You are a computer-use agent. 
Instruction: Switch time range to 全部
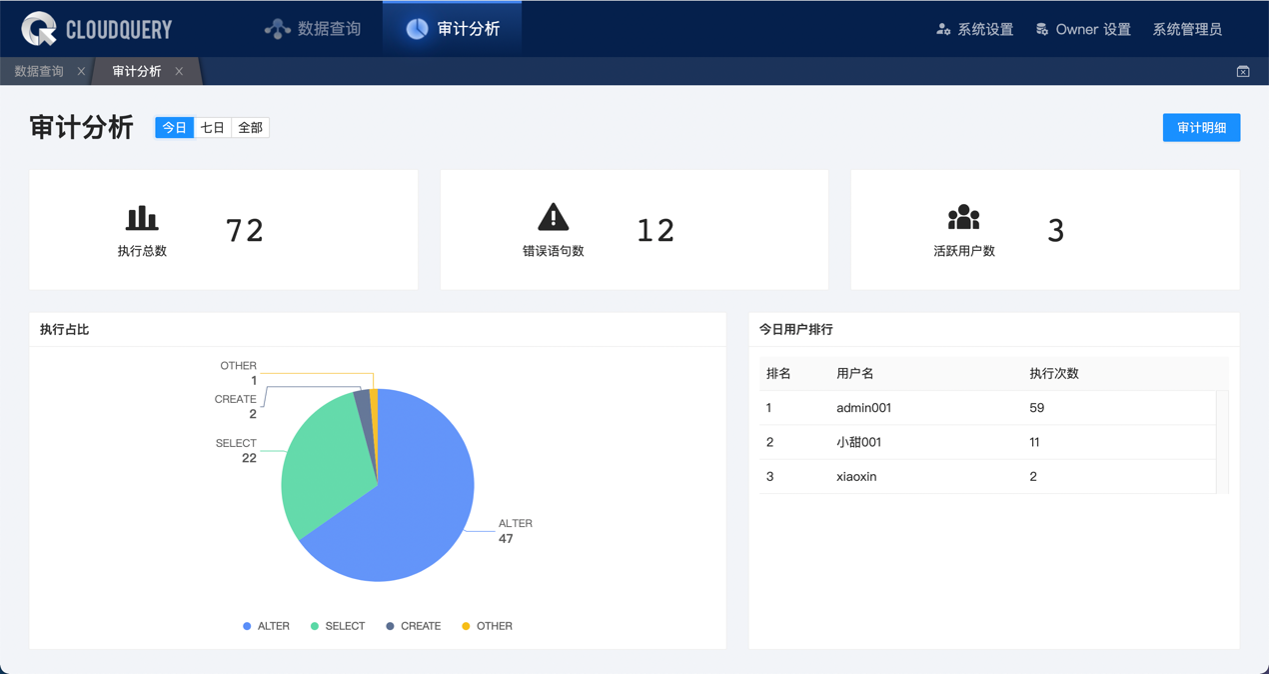point(250,128)
